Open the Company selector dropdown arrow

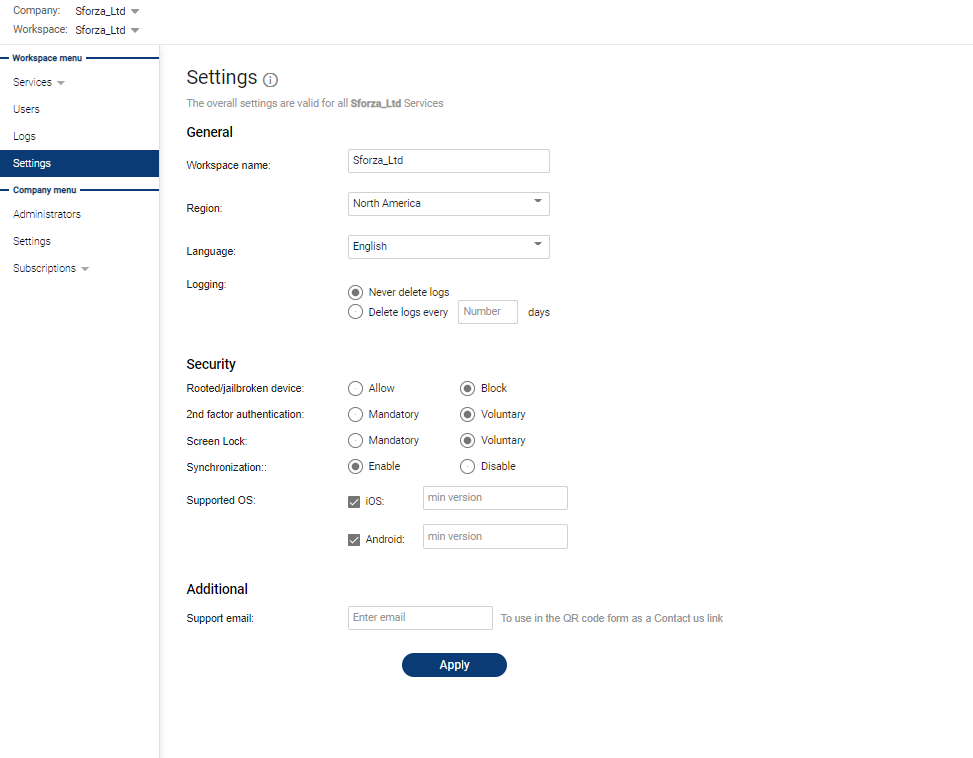click(135, 11)
